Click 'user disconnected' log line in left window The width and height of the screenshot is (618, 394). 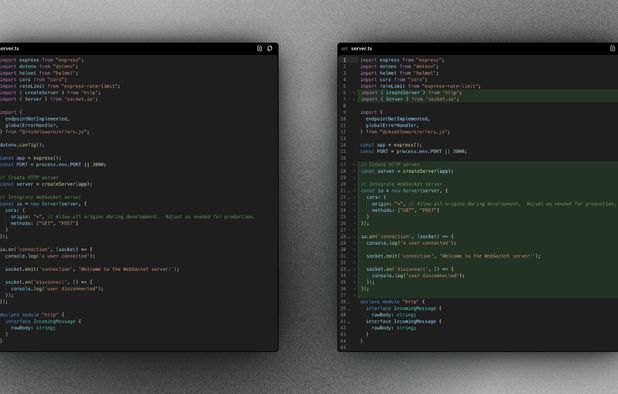[57, 289]
